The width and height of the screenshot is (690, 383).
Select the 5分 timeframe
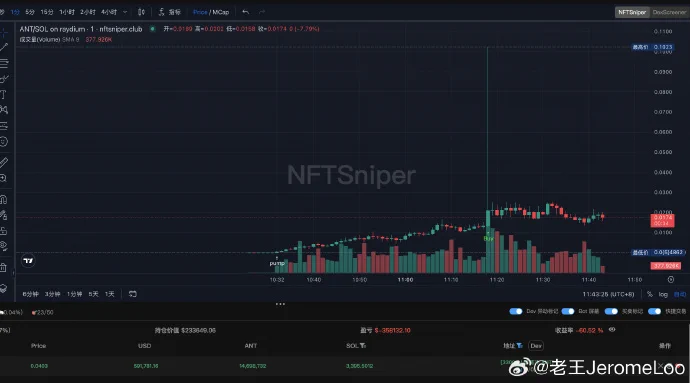coord(30,12)
